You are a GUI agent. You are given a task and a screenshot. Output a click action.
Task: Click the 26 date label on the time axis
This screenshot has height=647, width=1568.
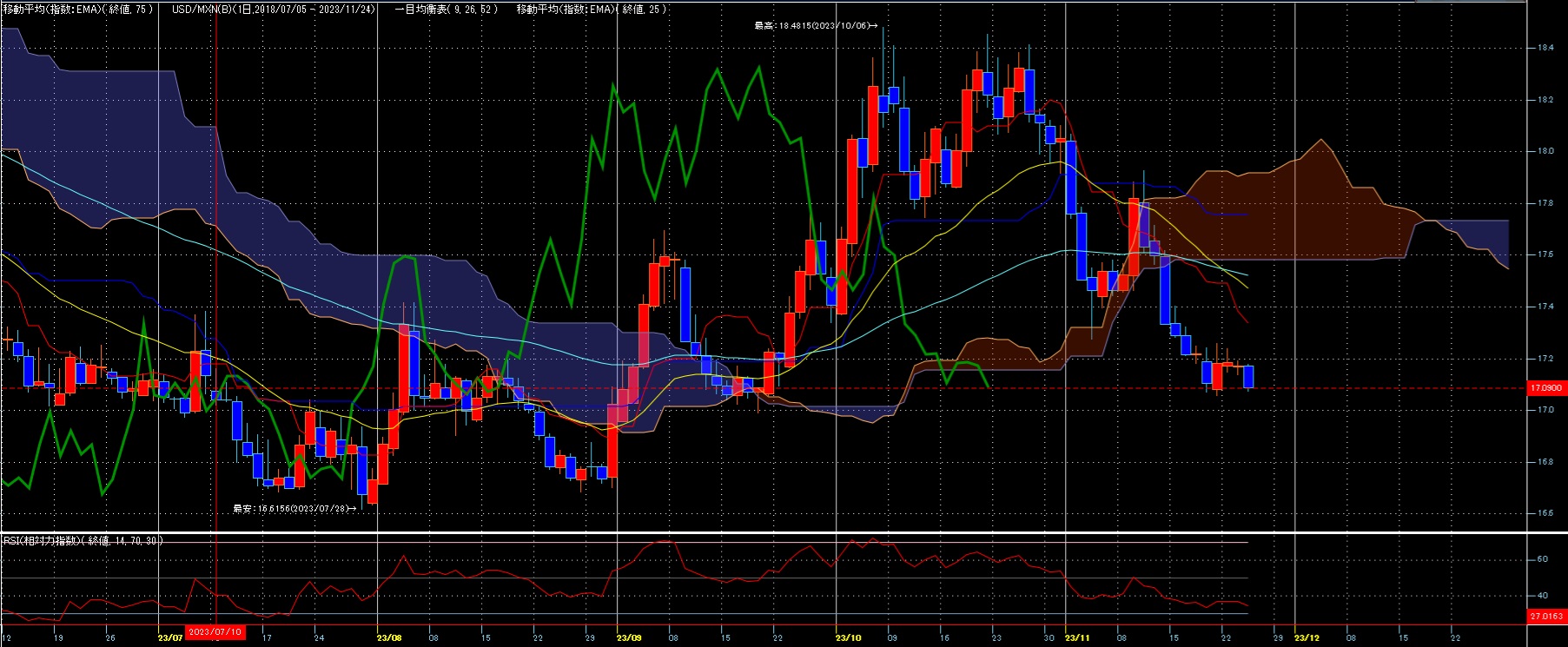tap(110, 637)
